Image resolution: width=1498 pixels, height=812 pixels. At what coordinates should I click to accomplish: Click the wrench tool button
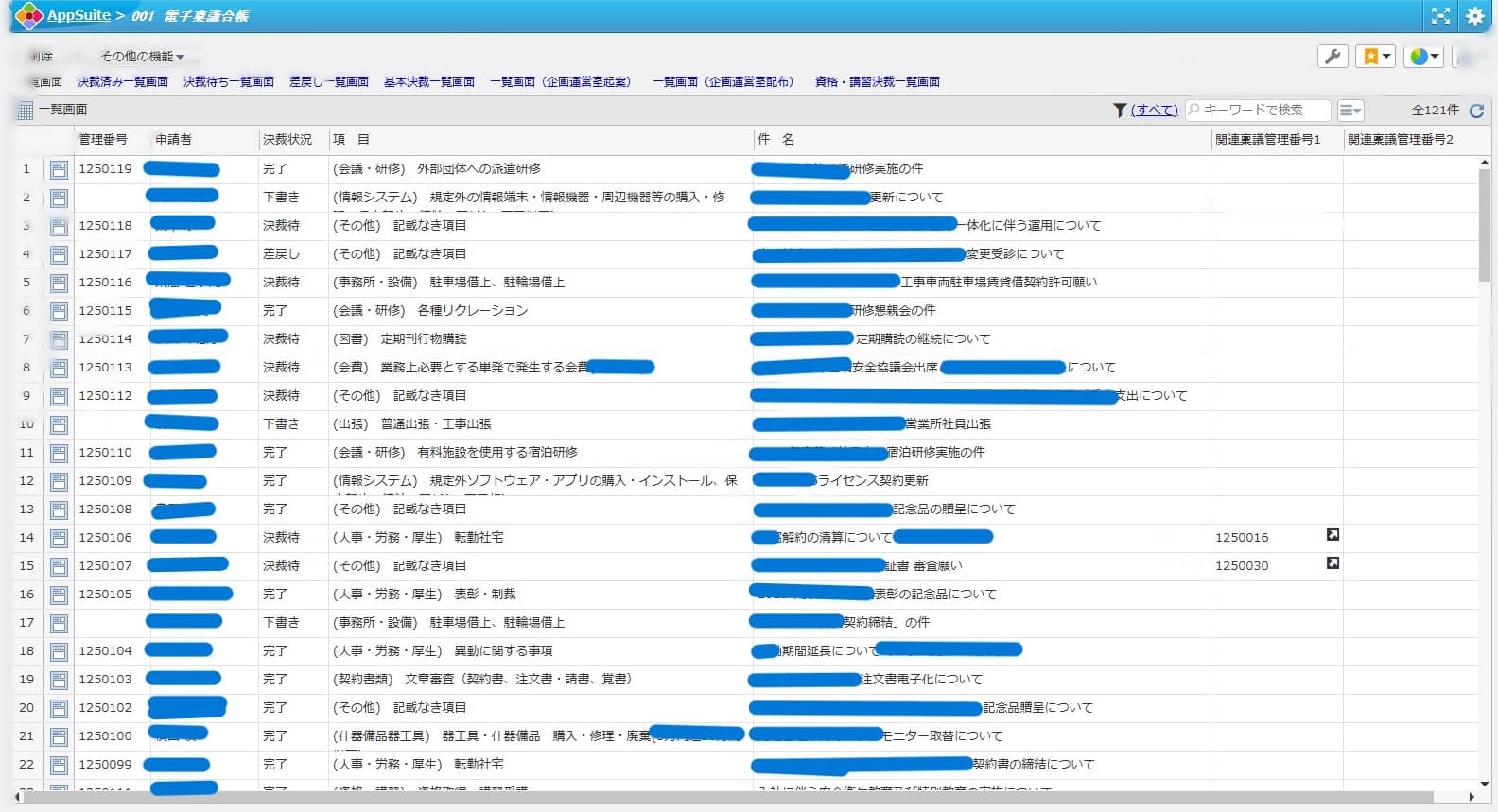point(1333,57)
